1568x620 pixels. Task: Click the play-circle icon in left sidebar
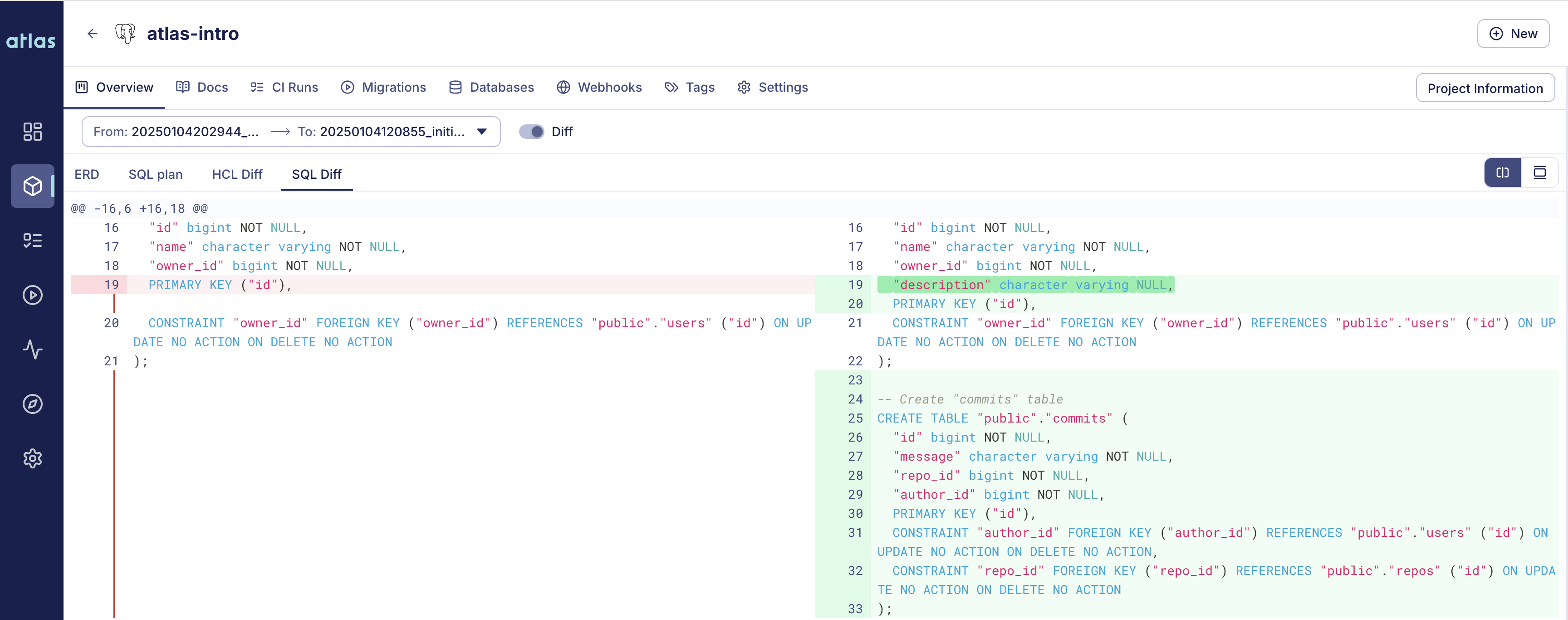(x=32, y=295)
